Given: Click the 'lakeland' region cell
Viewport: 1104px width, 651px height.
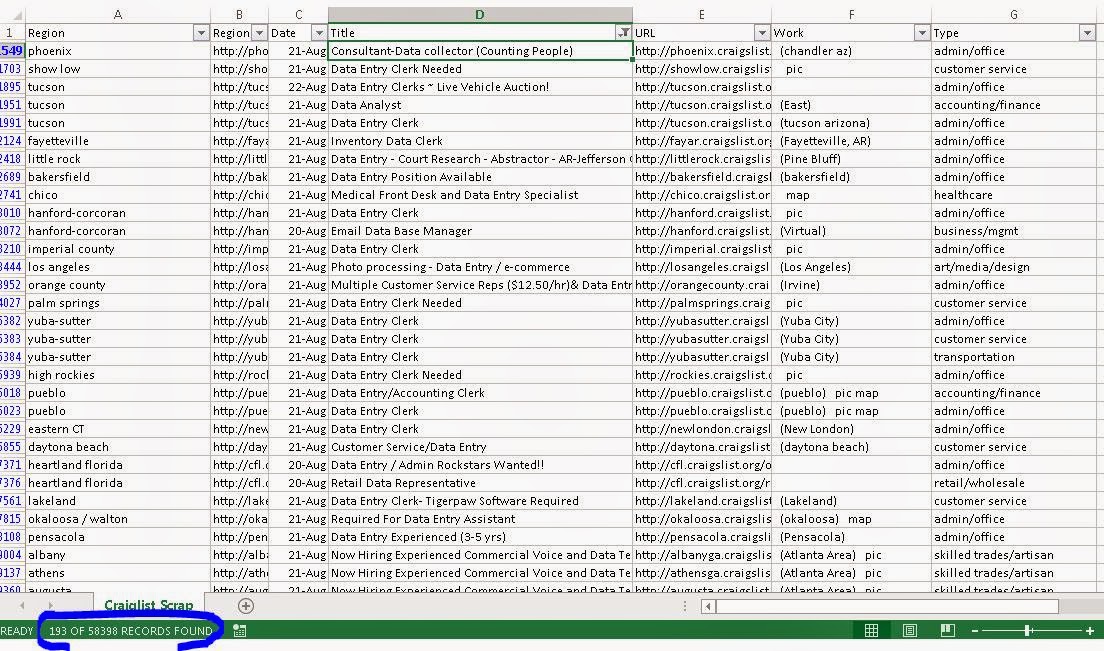Looking at the screenshot, I should 118,501.
